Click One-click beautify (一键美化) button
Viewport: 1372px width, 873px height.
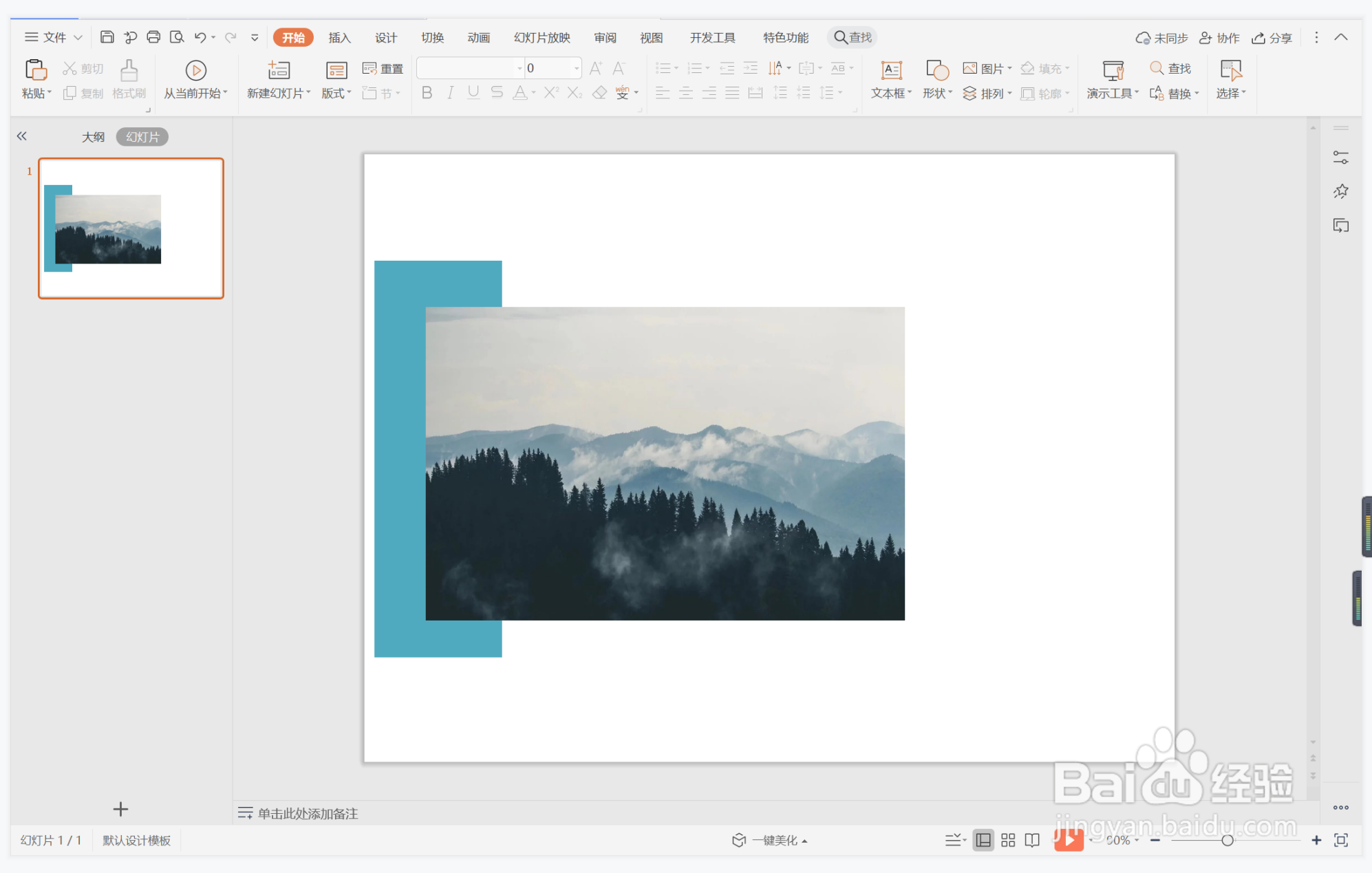[x=769, y=840]
